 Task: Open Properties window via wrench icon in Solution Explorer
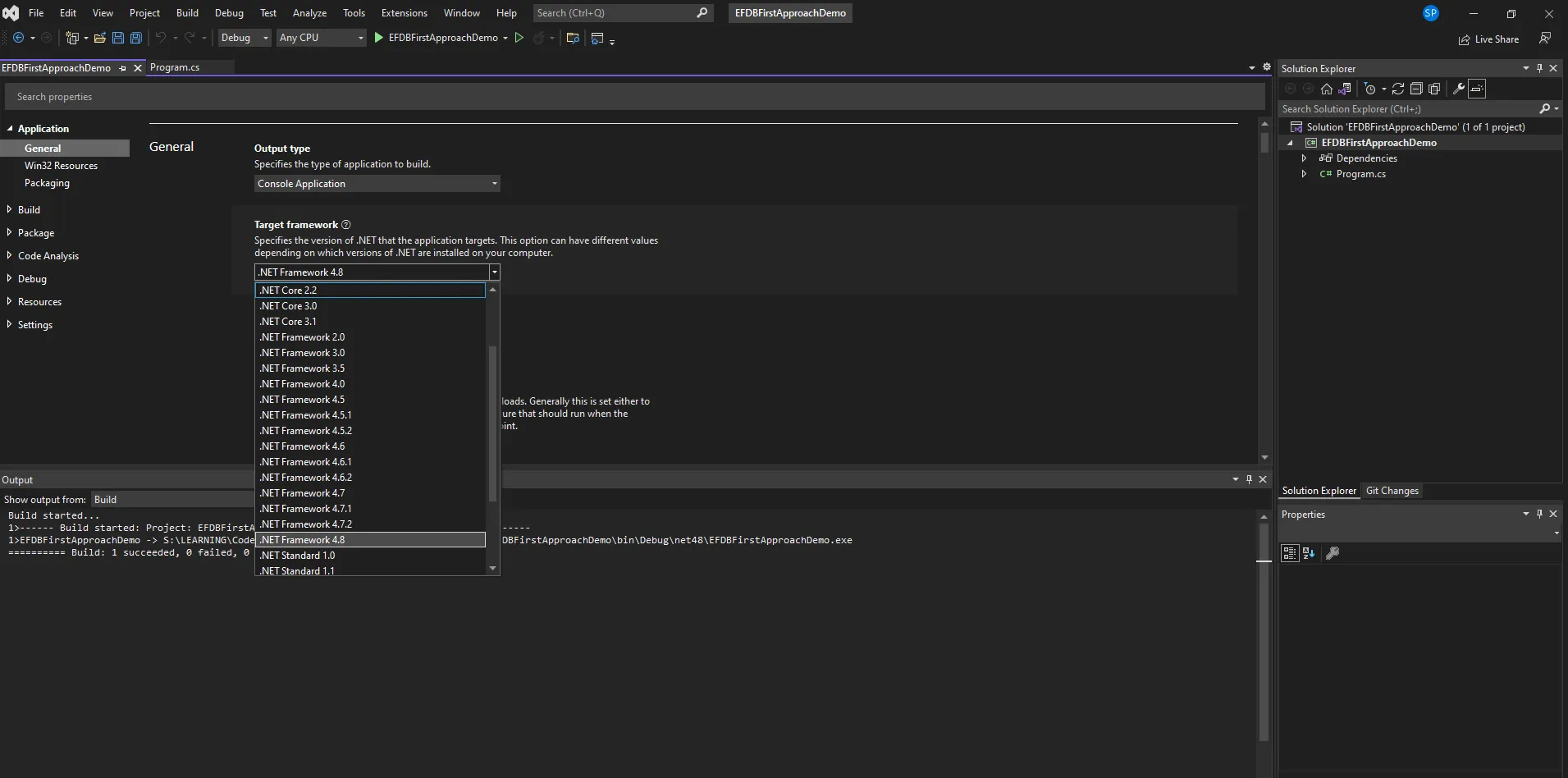coord(1461,89)
